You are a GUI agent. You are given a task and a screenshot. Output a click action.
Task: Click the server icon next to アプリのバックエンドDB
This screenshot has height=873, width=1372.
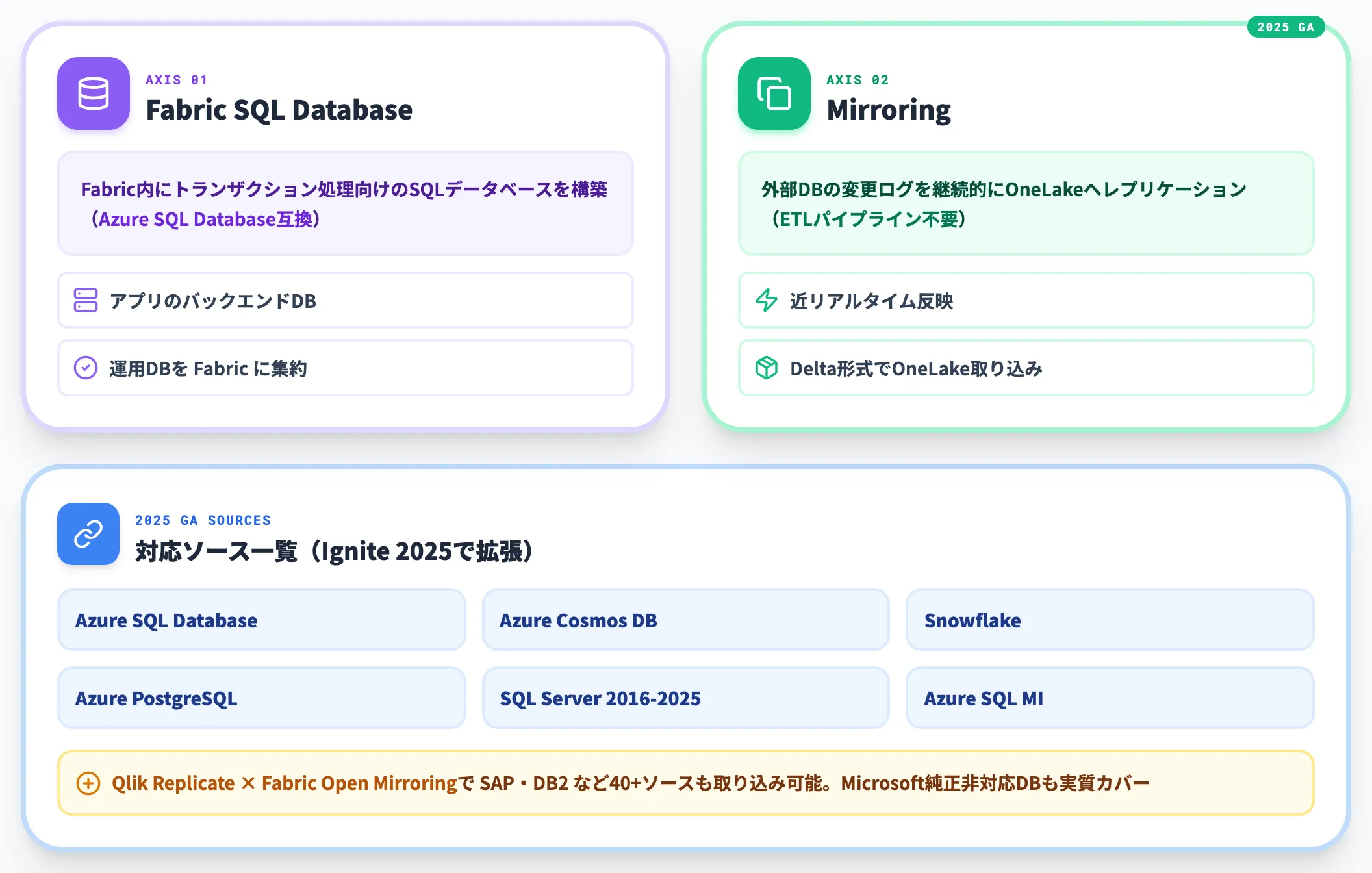click(x=86, y=300)
